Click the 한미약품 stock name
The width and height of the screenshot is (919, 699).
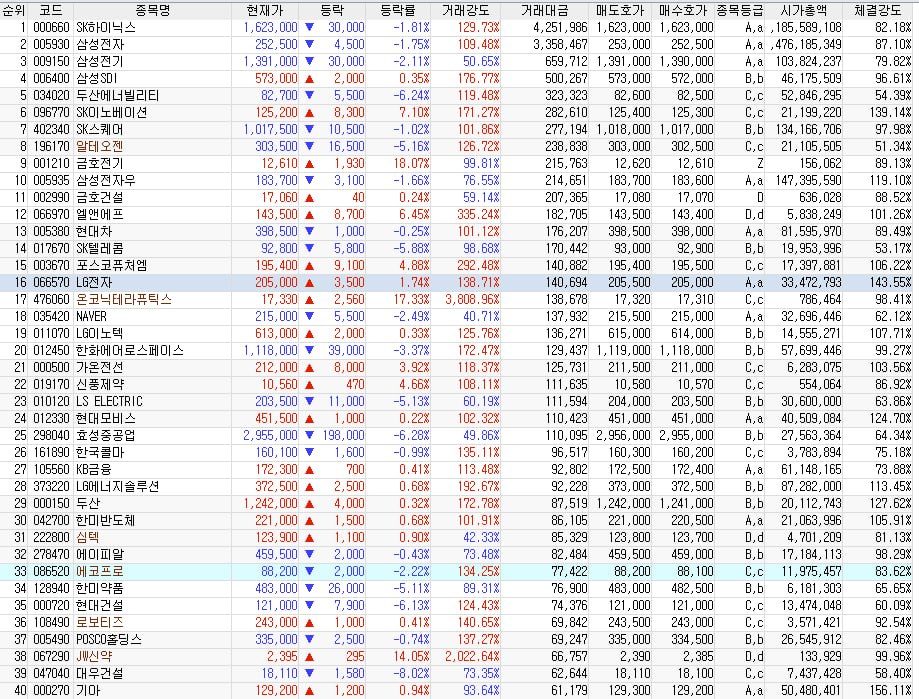tap(100, 588)
